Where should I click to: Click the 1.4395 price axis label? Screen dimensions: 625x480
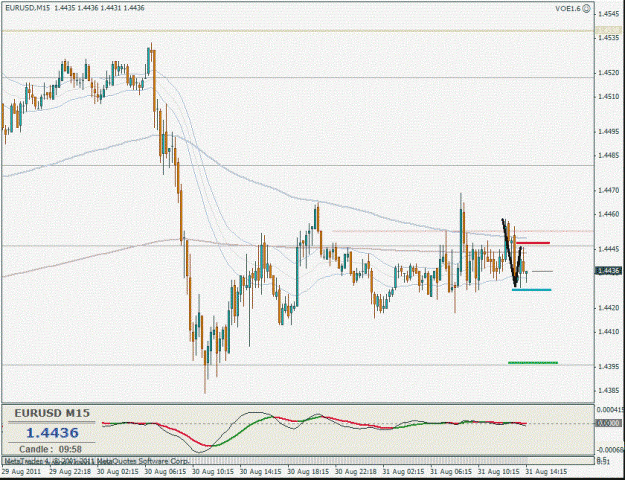click(x=608, y=366)
